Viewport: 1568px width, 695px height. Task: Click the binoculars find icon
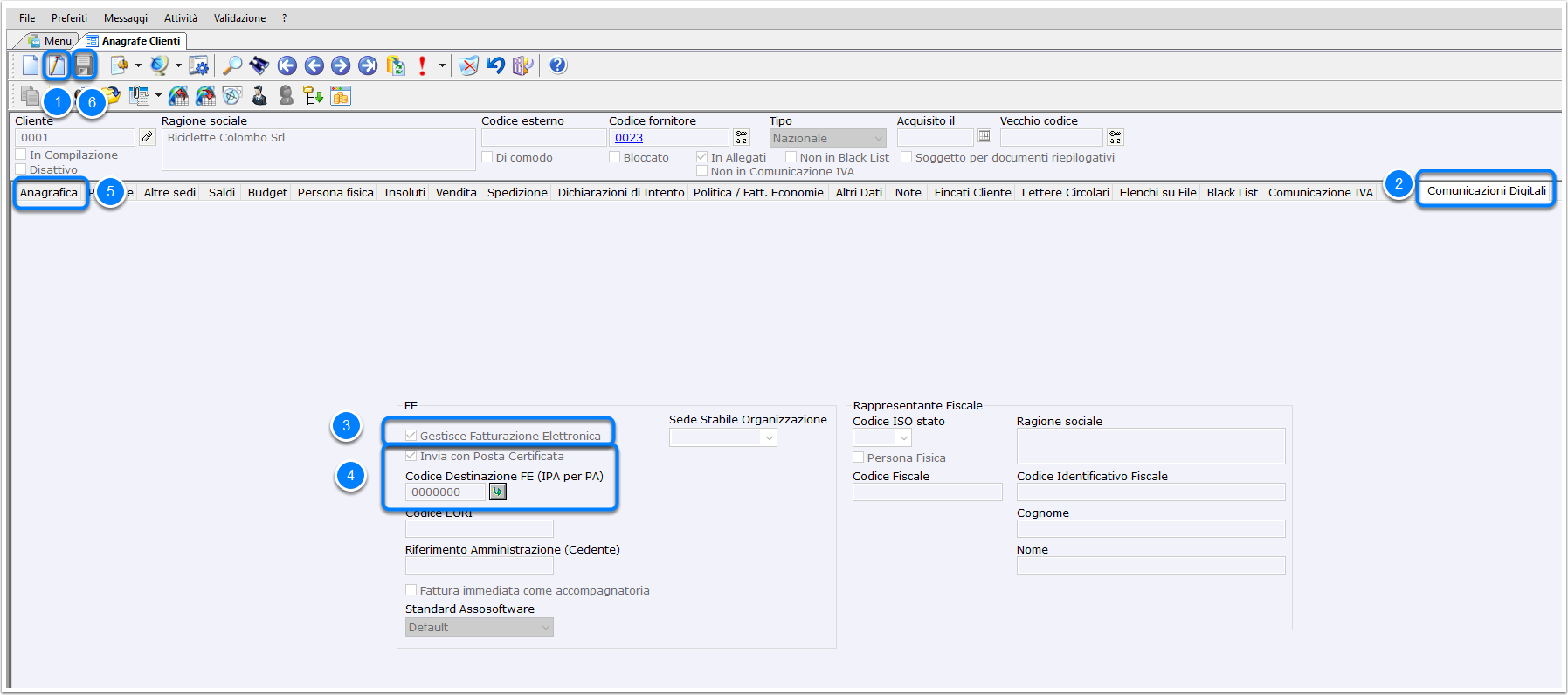pyautogui.click(x=259, y=65)
